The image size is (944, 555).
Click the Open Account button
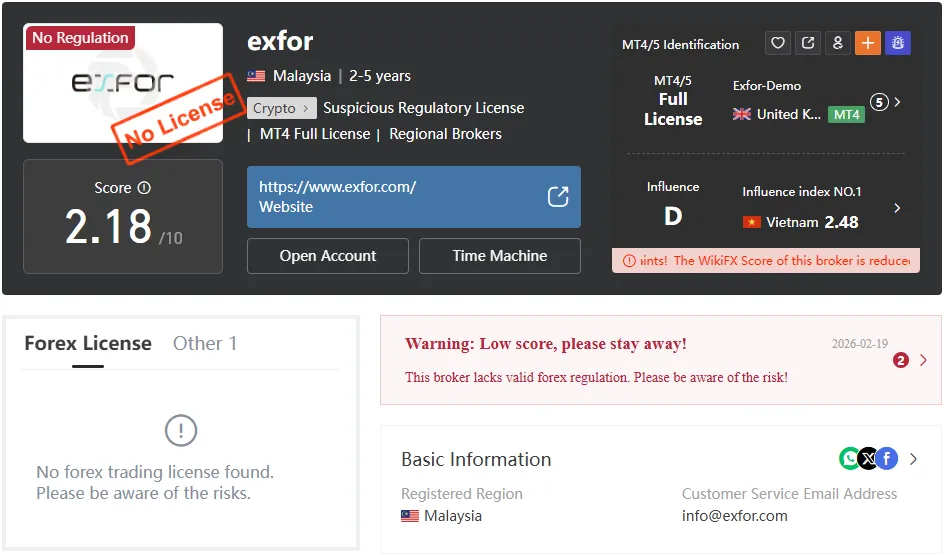coord(328,256)
